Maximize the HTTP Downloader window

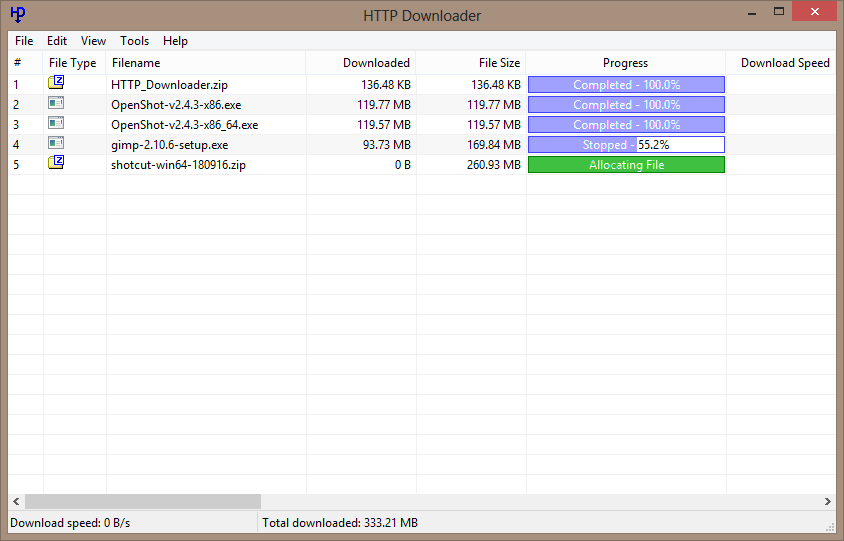(779, 11)
